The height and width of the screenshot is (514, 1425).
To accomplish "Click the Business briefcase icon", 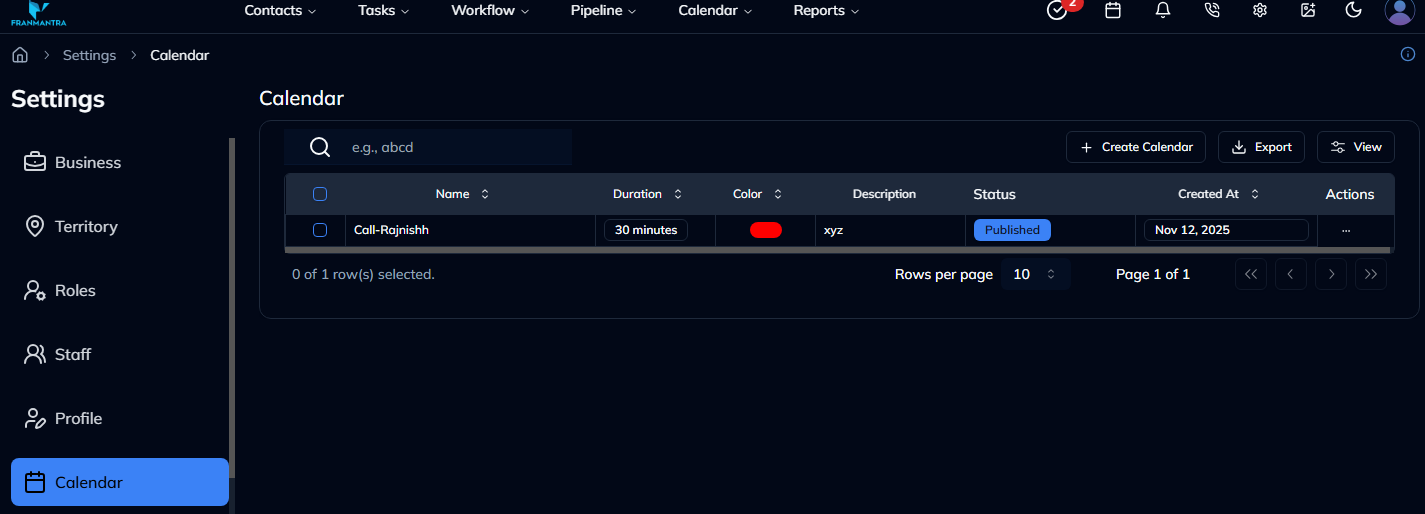I will [x=35, y=162].
